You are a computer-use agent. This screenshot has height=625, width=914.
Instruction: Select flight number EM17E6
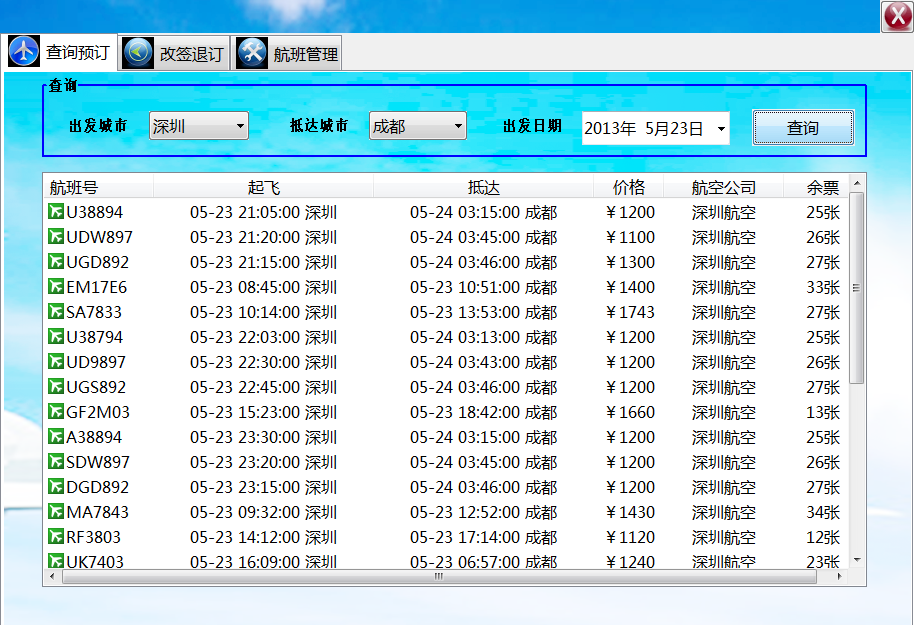[x=96, y=287]
